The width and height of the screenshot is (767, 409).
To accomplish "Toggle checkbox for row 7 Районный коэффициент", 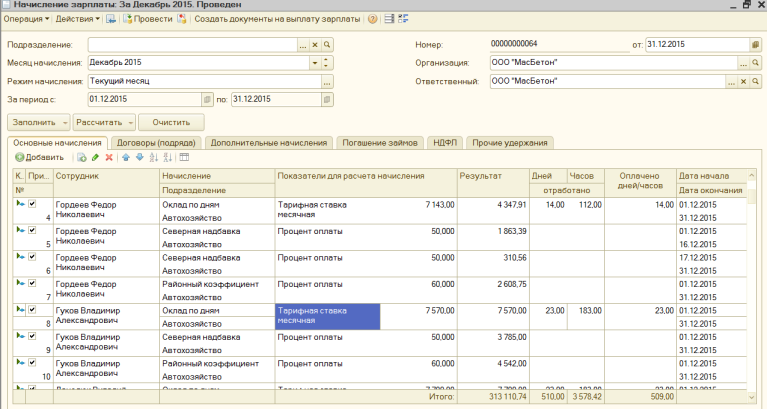I will tap(32, 283).
